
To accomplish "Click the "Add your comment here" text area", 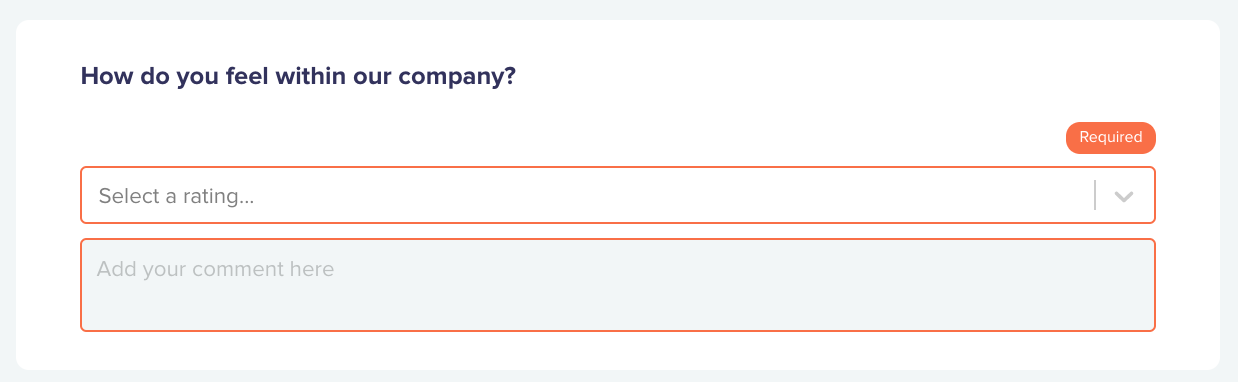I will [x=618, y=285].
